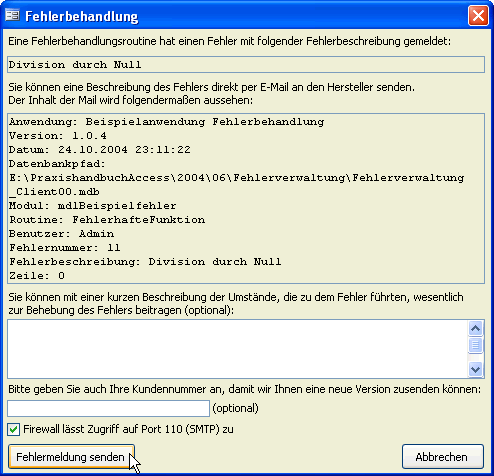494x476 pixels.
Task: Click the form icon in the title bar
Action: (x=12, y=15)
